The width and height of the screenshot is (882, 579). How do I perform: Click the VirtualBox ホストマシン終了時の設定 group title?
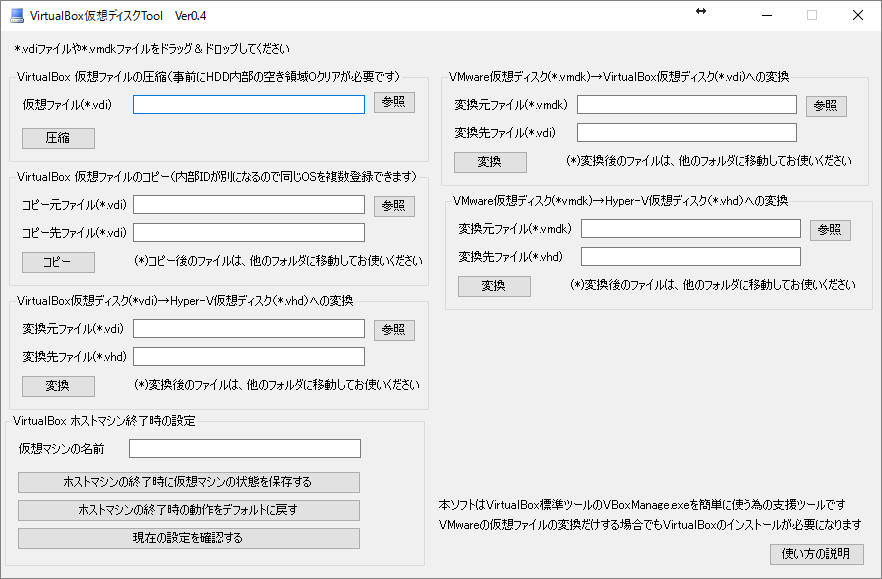[104, 421]
